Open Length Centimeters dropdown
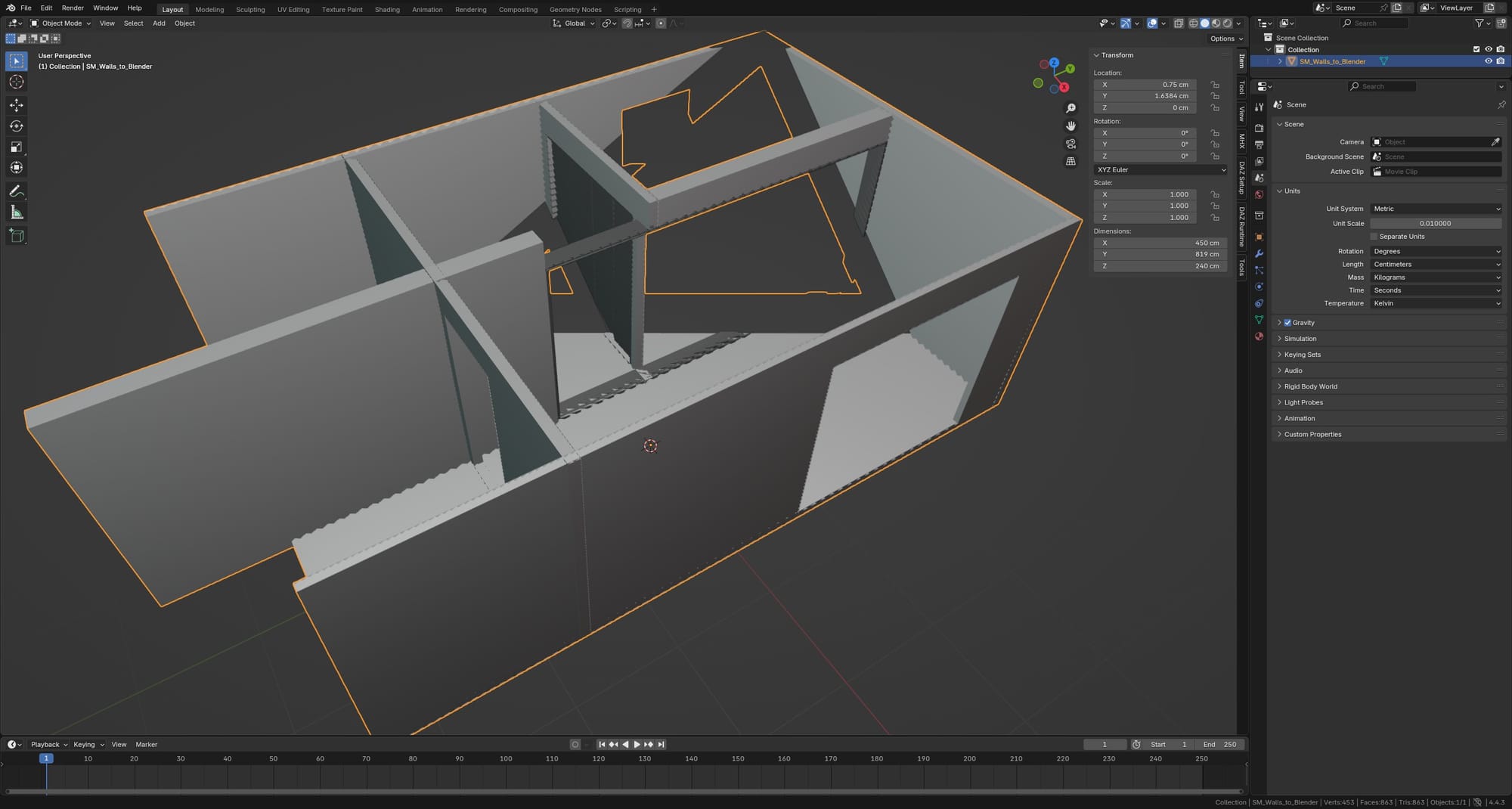The width and height of the screenshot is (1512, 809). (x=1436, y=265)
